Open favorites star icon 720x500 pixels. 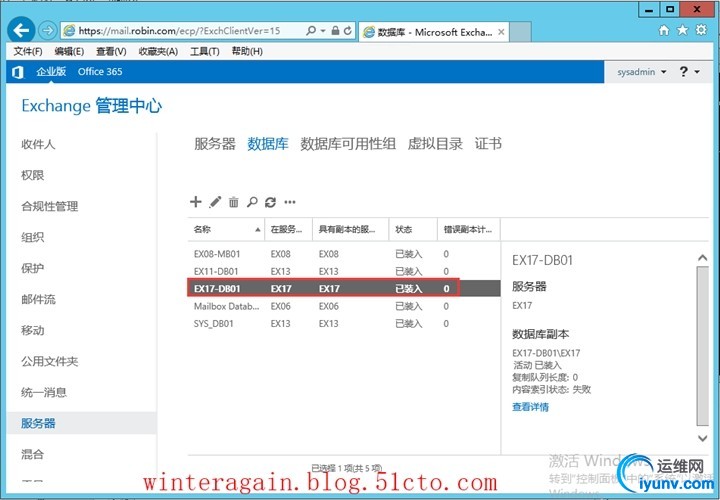[x=682, y=30]
